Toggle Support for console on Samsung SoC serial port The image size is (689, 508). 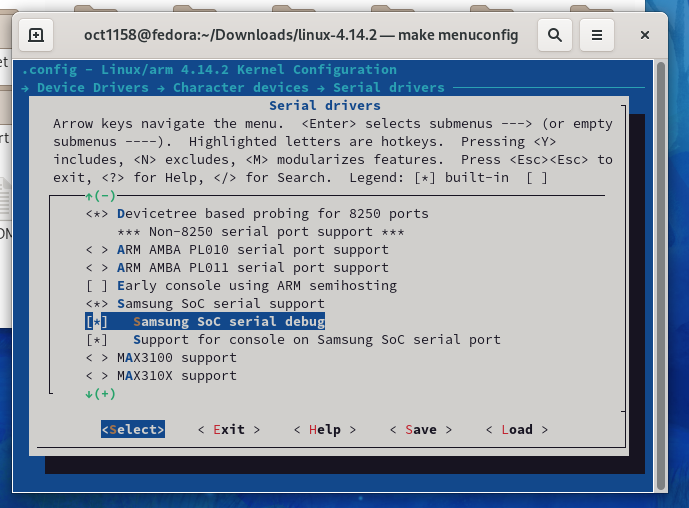(293, 340)
